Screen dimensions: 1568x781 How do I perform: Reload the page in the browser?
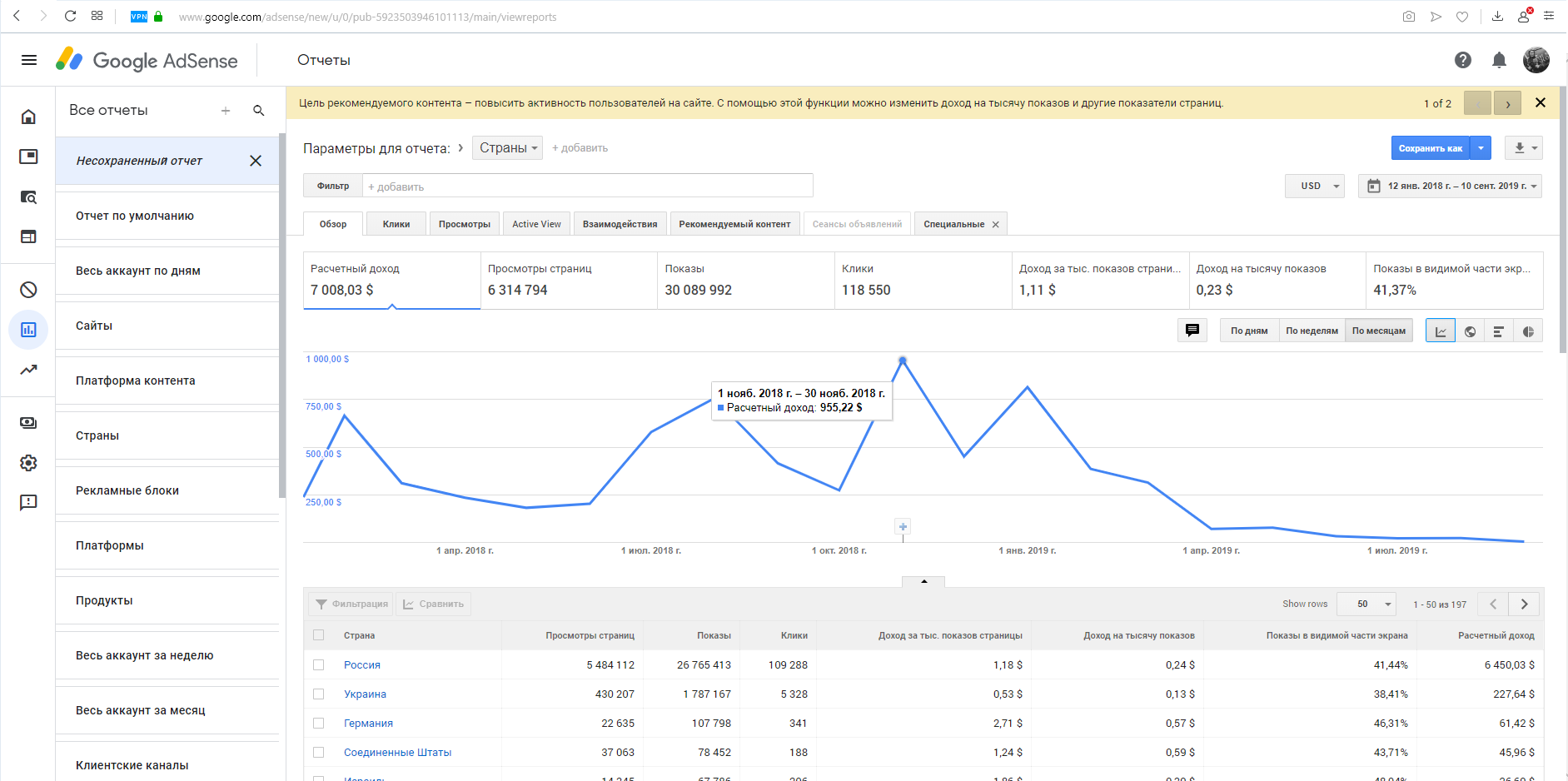click(70, 16)
